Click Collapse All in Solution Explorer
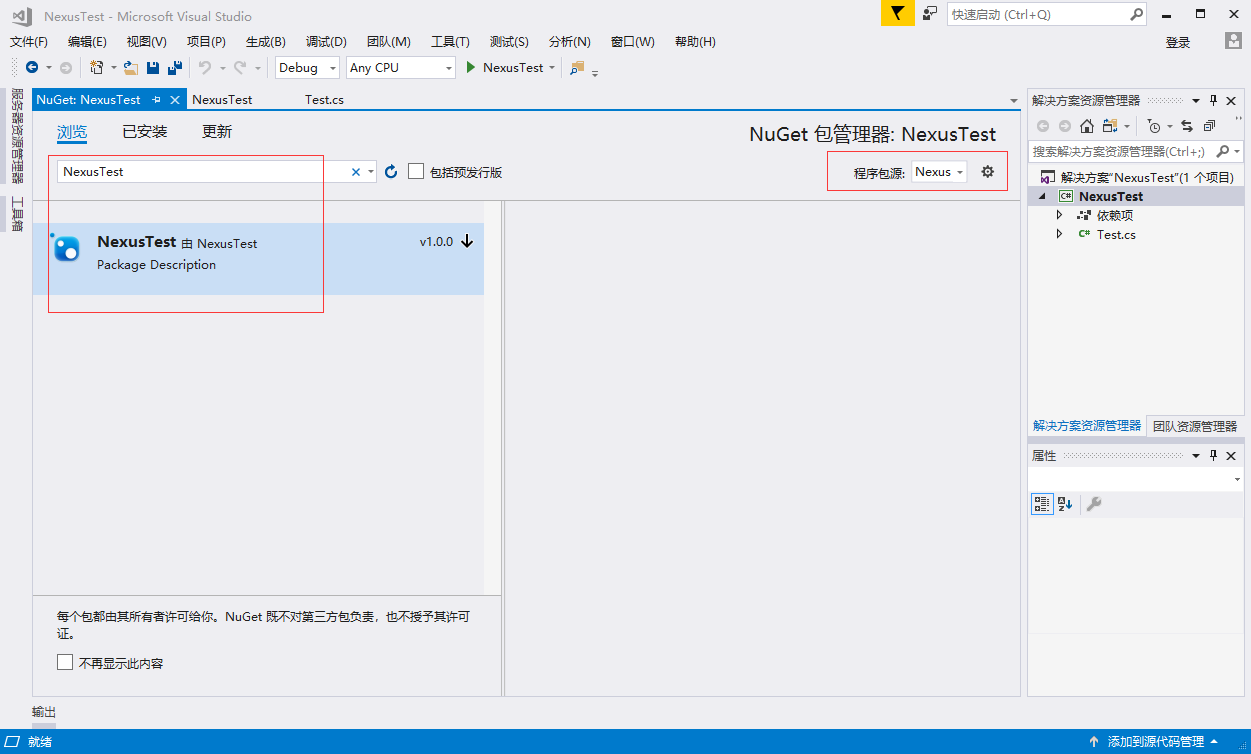 1209,126
